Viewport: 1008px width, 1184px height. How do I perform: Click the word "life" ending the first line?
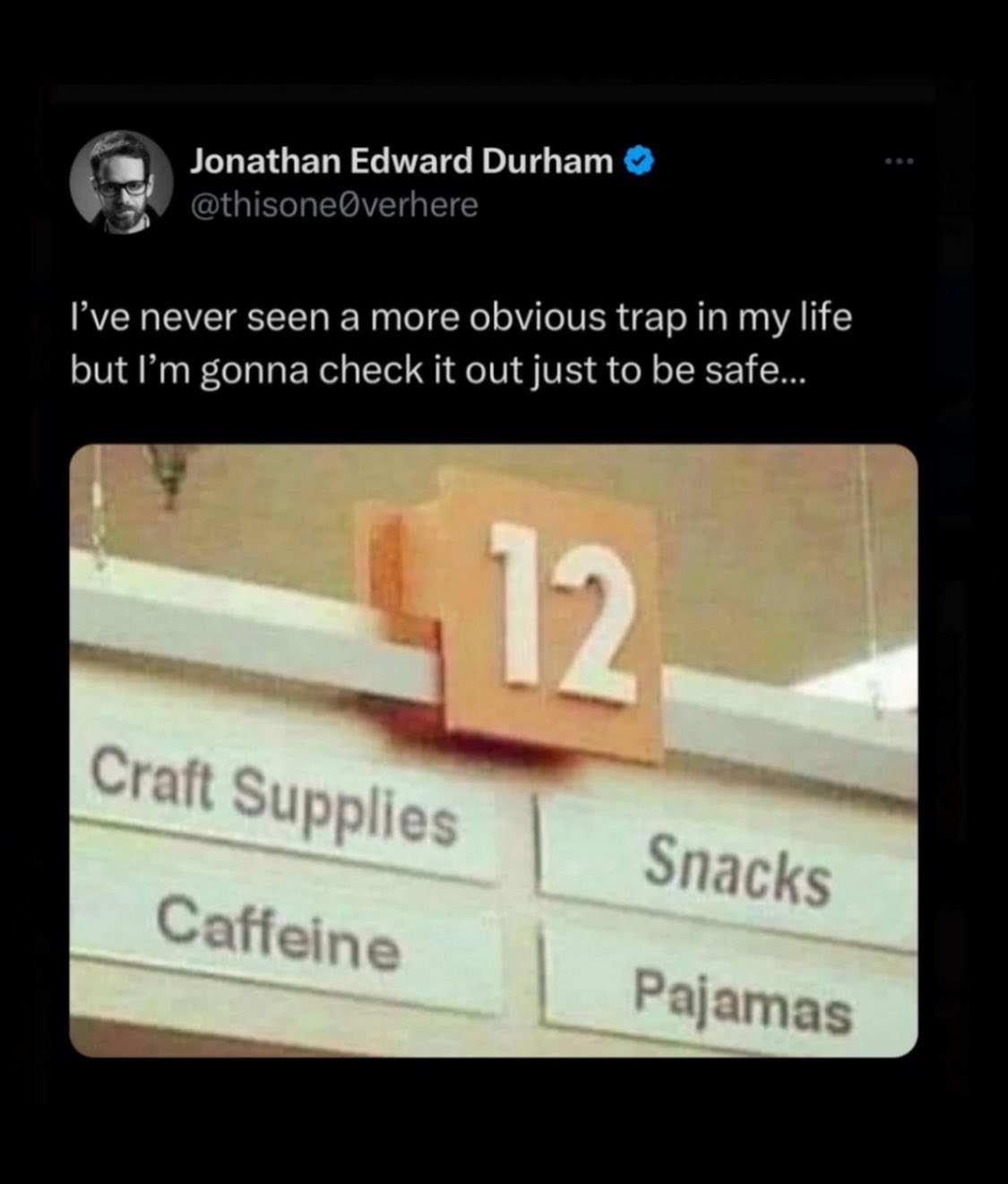(823, 317)
